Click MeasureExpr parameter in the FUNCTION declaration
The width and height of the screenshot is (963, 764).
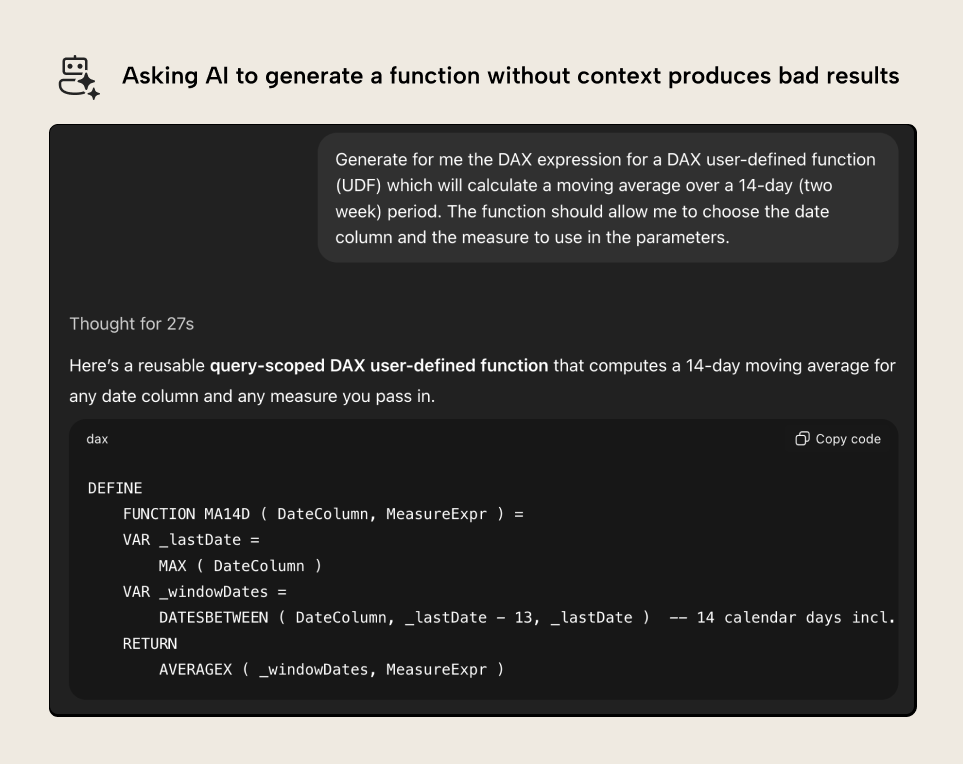click(x=436, y=514)
